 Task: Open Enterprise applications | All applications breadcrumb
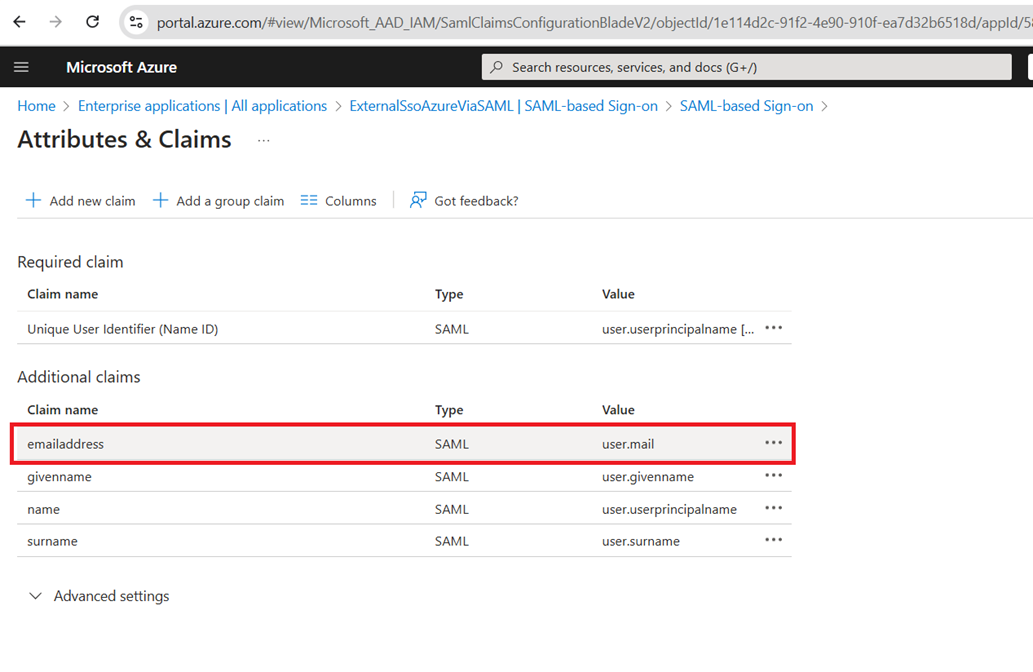[x=202, y=106]
